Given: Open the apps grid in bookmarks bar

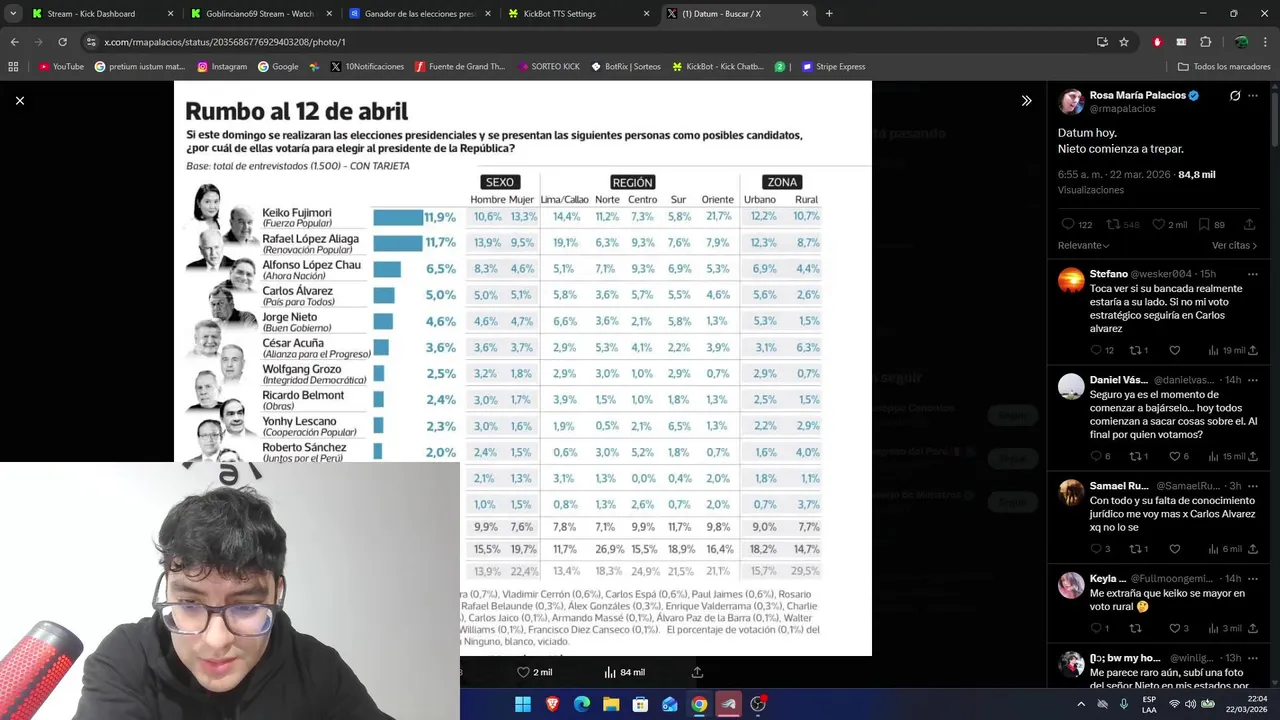Looking at the screenshot, I should pyautogui.click(x=13, y=67).
